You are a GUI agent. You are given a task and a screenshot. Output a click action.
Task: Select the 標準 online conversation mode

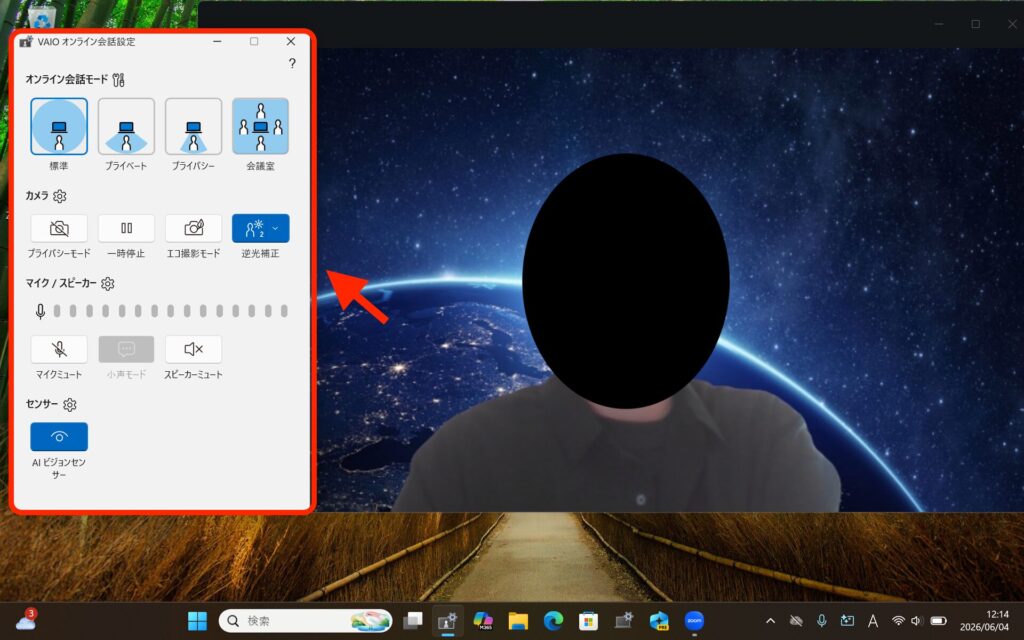[59, 126]
